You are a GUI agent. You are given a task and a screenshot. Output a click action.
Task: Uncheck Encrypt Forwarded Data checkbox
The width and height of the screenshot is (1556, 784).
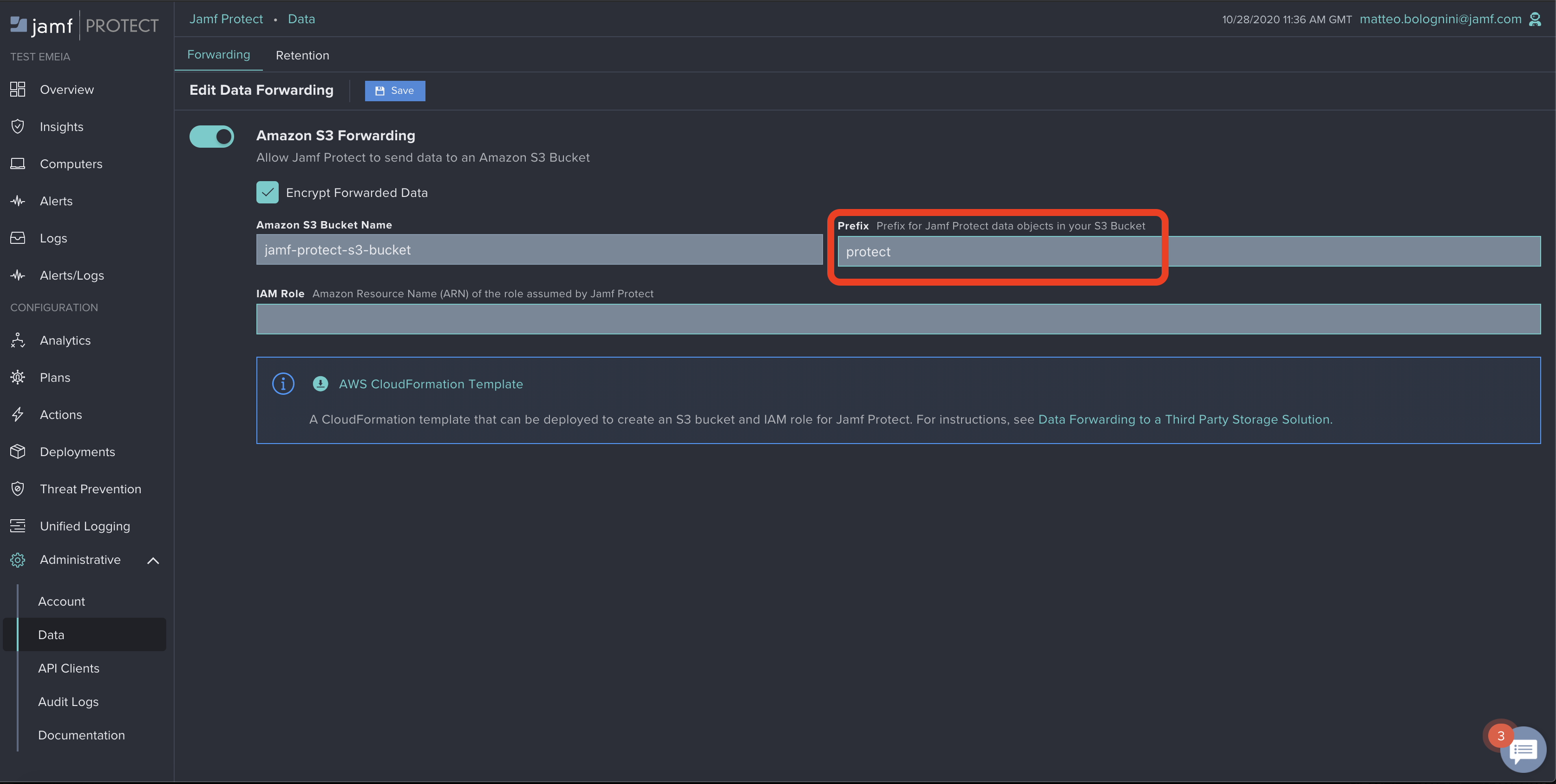click(x=267, y=192)
